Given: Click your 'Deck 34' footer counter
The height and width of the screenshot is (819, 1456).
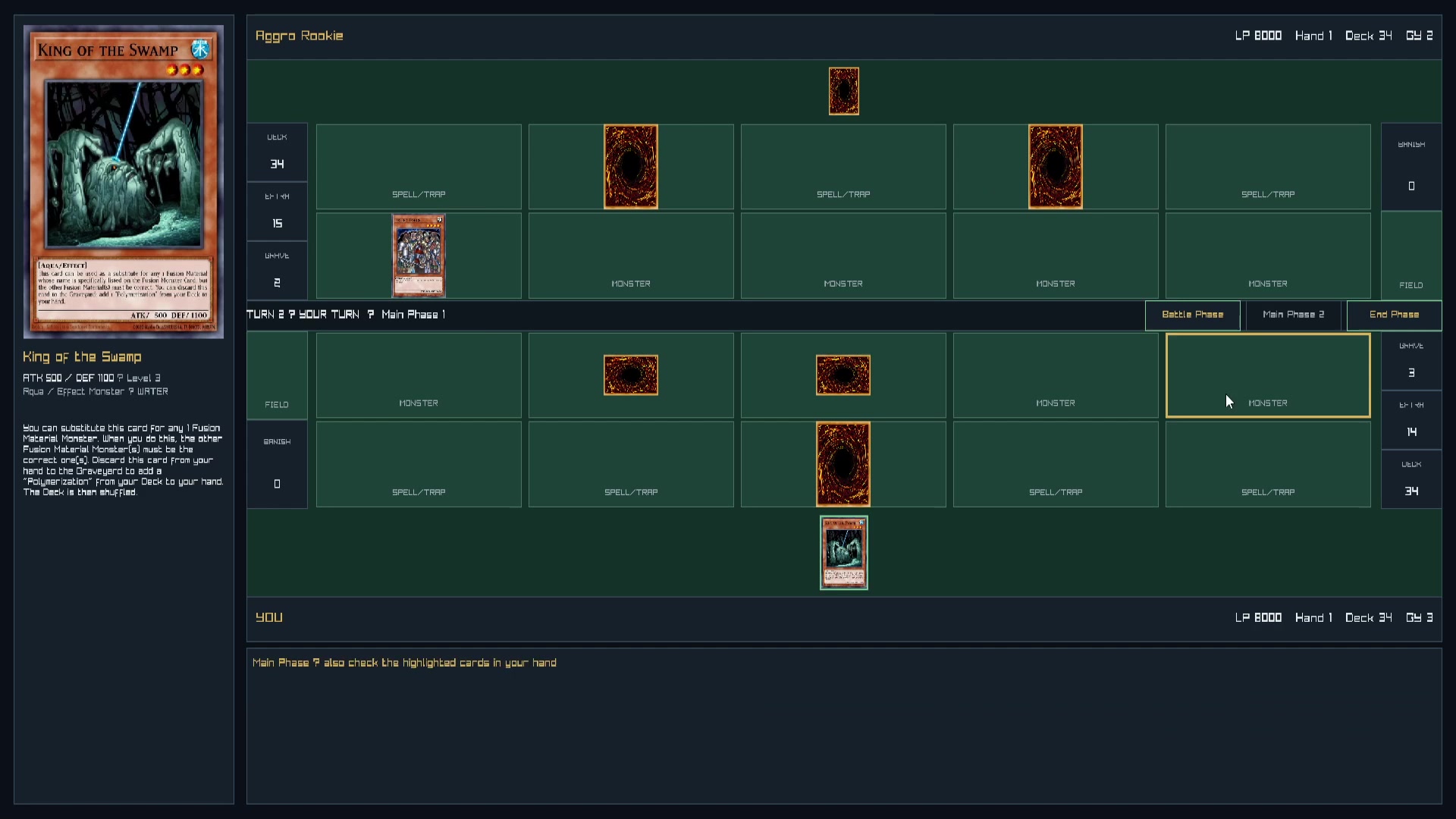Looking at the screenshot, I should (x=1369, y=617).
